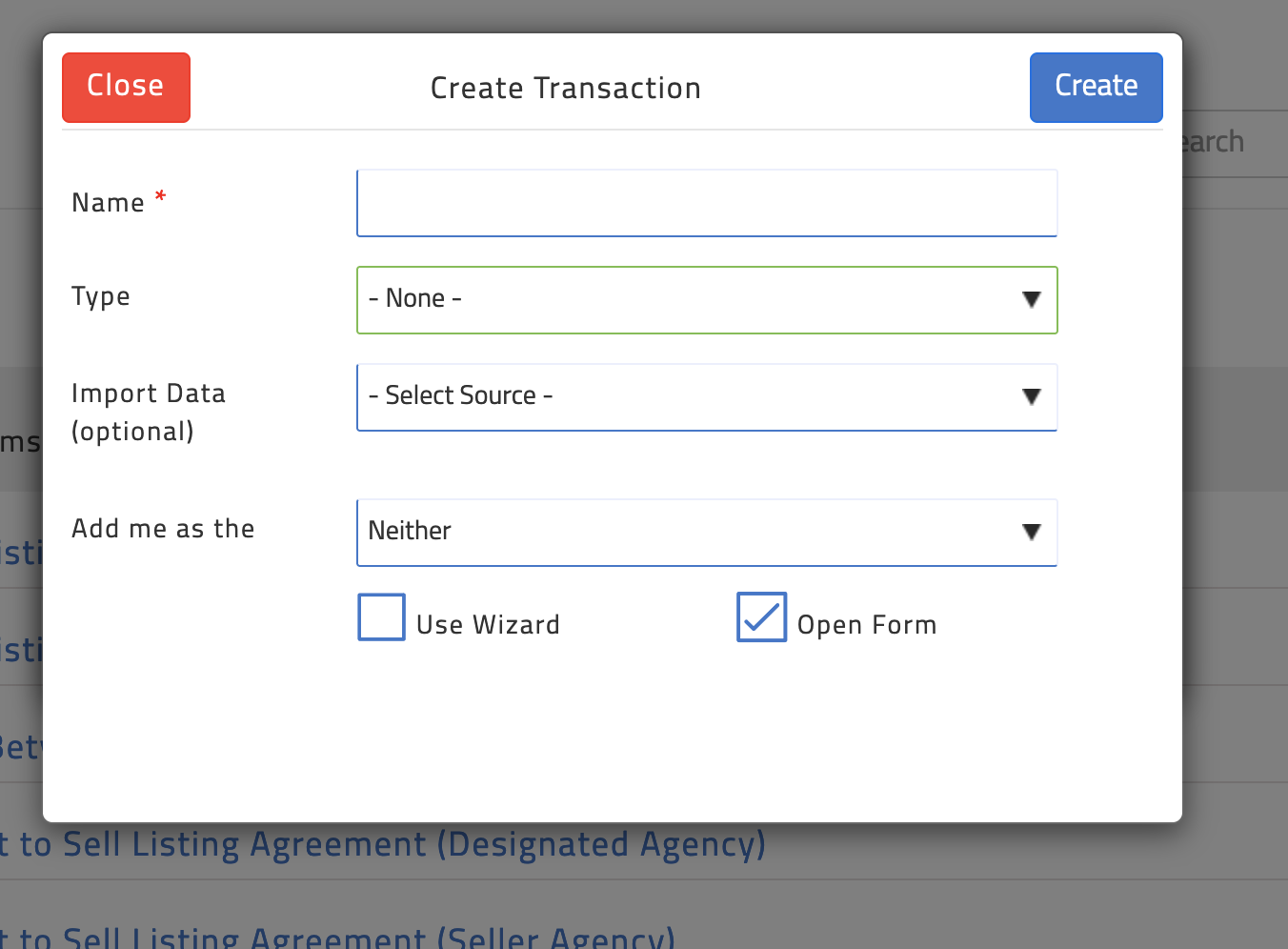
Task: Click the Use Wizard label text
Action: click(488, 625)
